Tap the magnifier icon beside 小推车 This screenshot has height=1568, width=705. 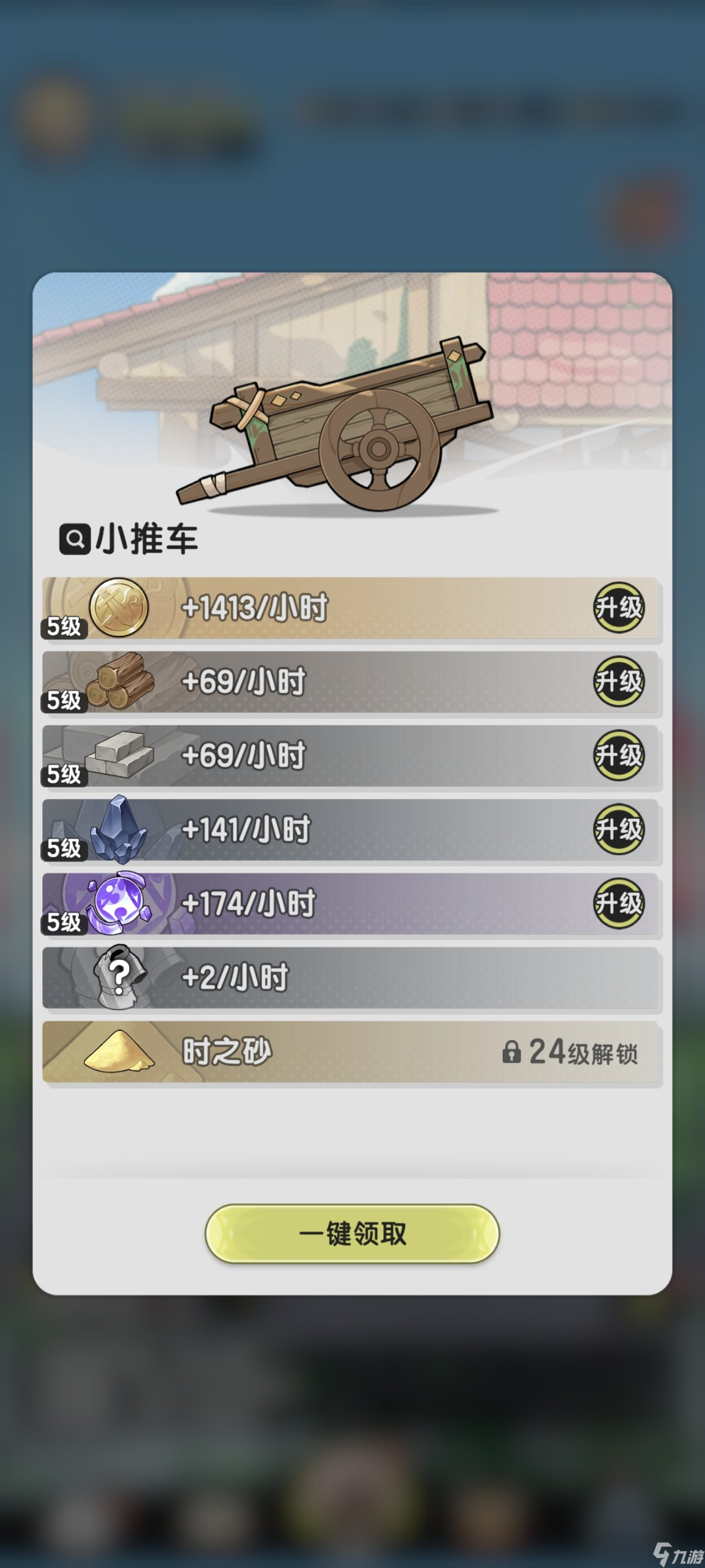[x=75, y=539]
